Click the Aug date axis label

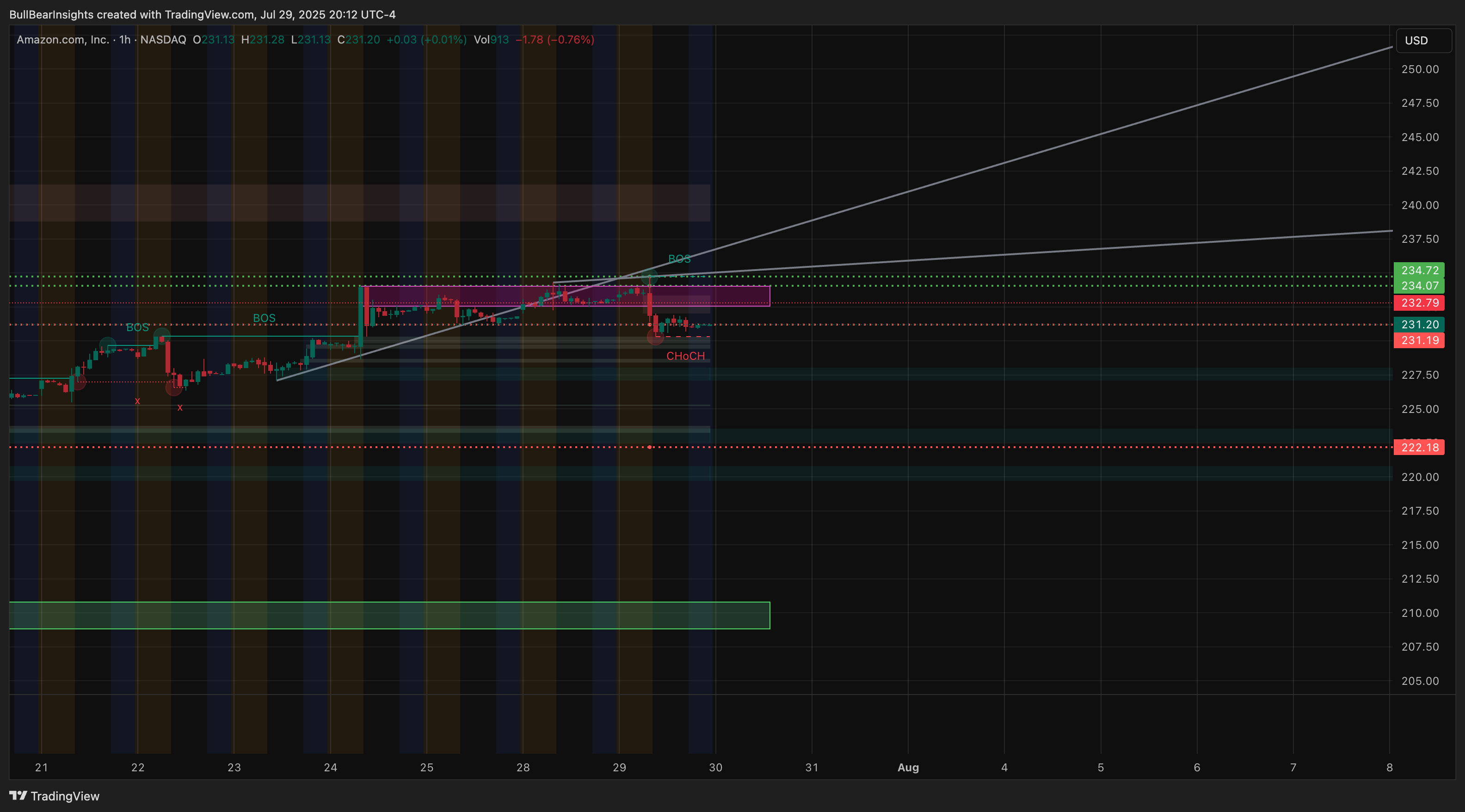point(908,768)
